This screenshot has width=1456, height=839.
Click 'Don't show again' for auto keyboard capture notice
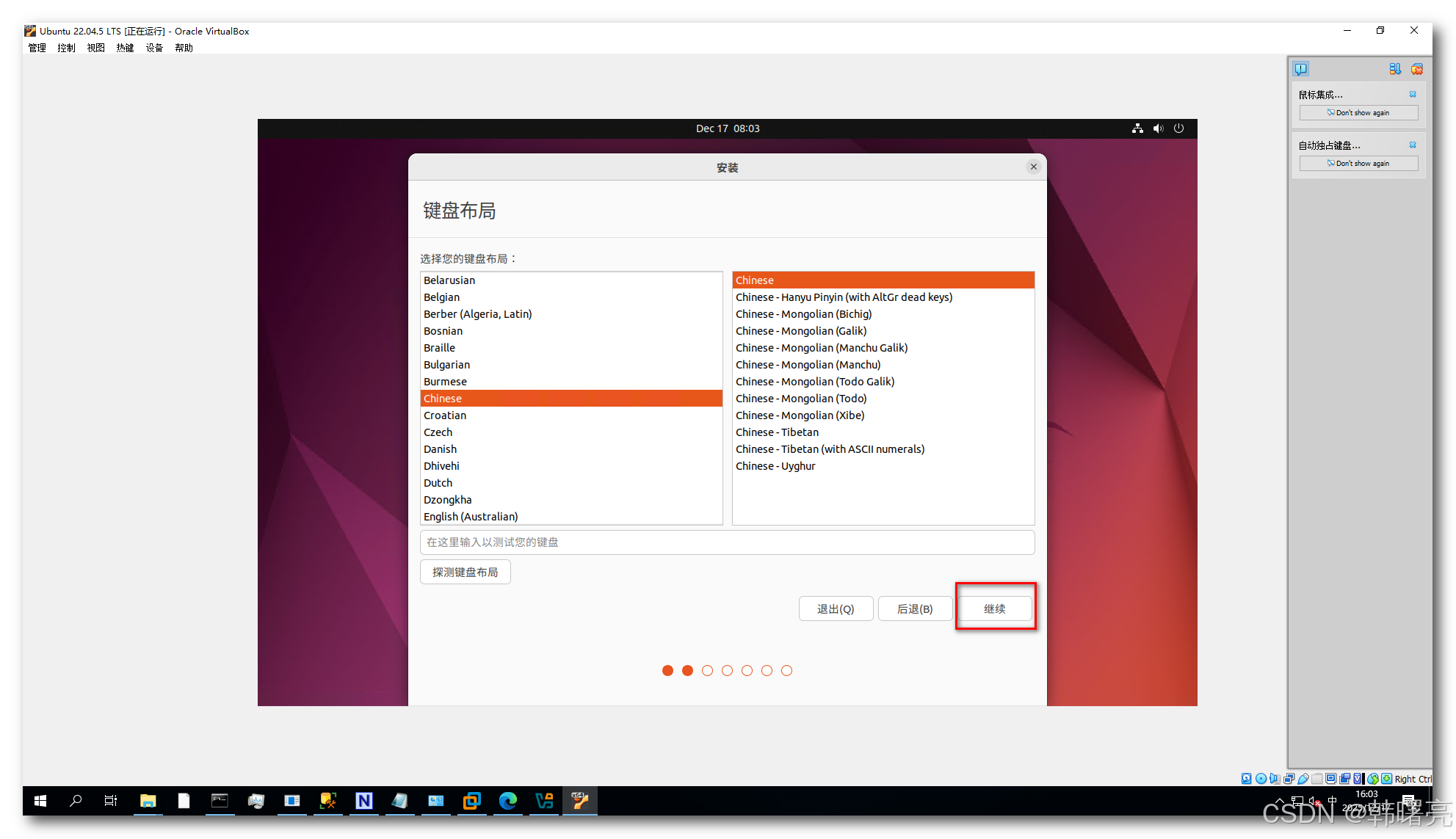pyautogui.click(x=1358, y=163)
